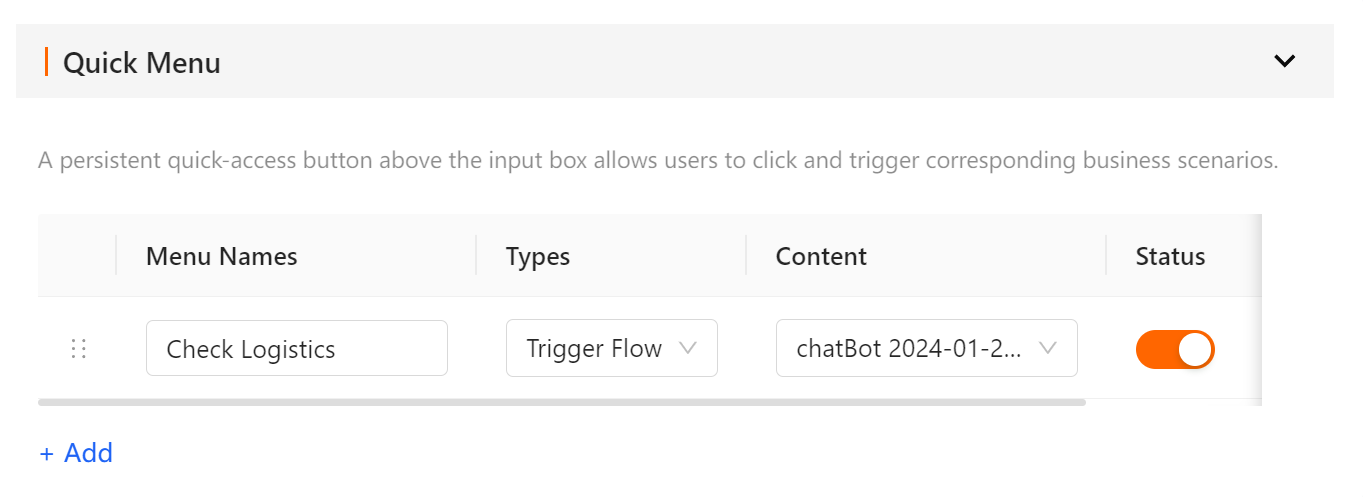Collapse the Quick Menu section chevron
The image size is (1363, 497).
[1284, 61]
